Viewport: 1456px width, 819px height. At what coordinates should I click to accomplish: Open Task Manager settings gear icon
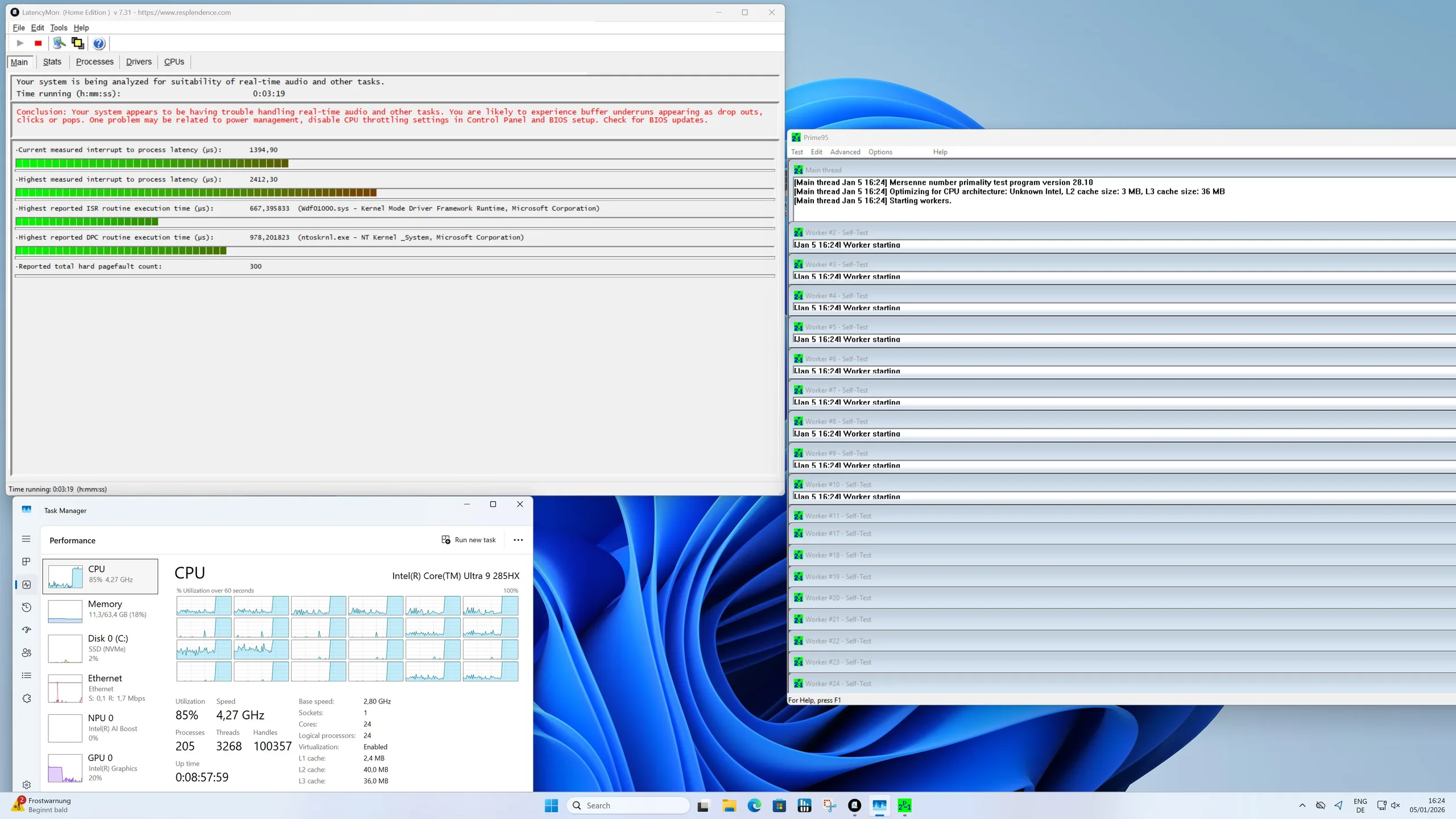click(26, 784)
